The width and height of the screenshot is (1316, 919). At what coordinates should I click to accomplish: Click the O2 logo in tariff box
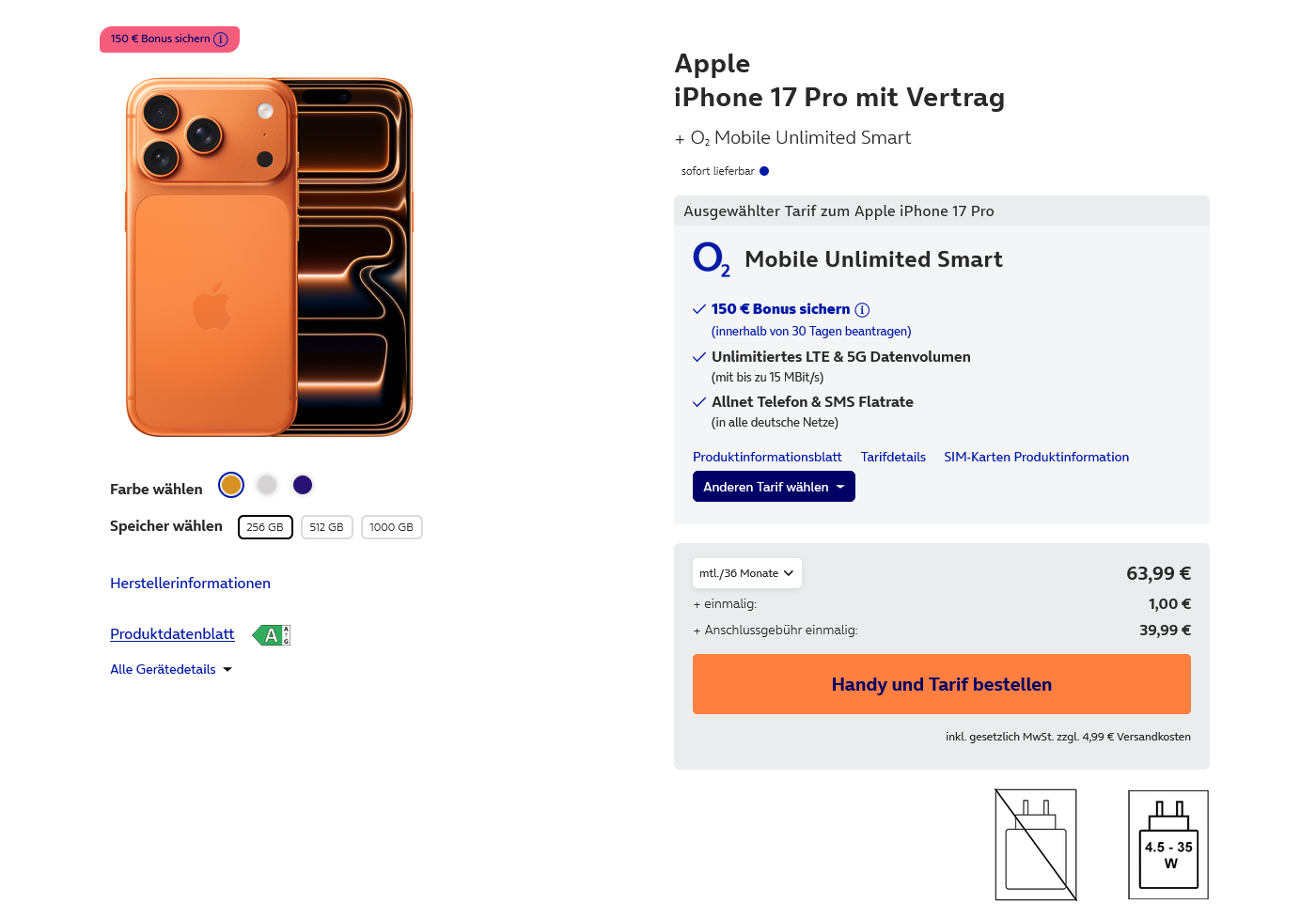711,259
